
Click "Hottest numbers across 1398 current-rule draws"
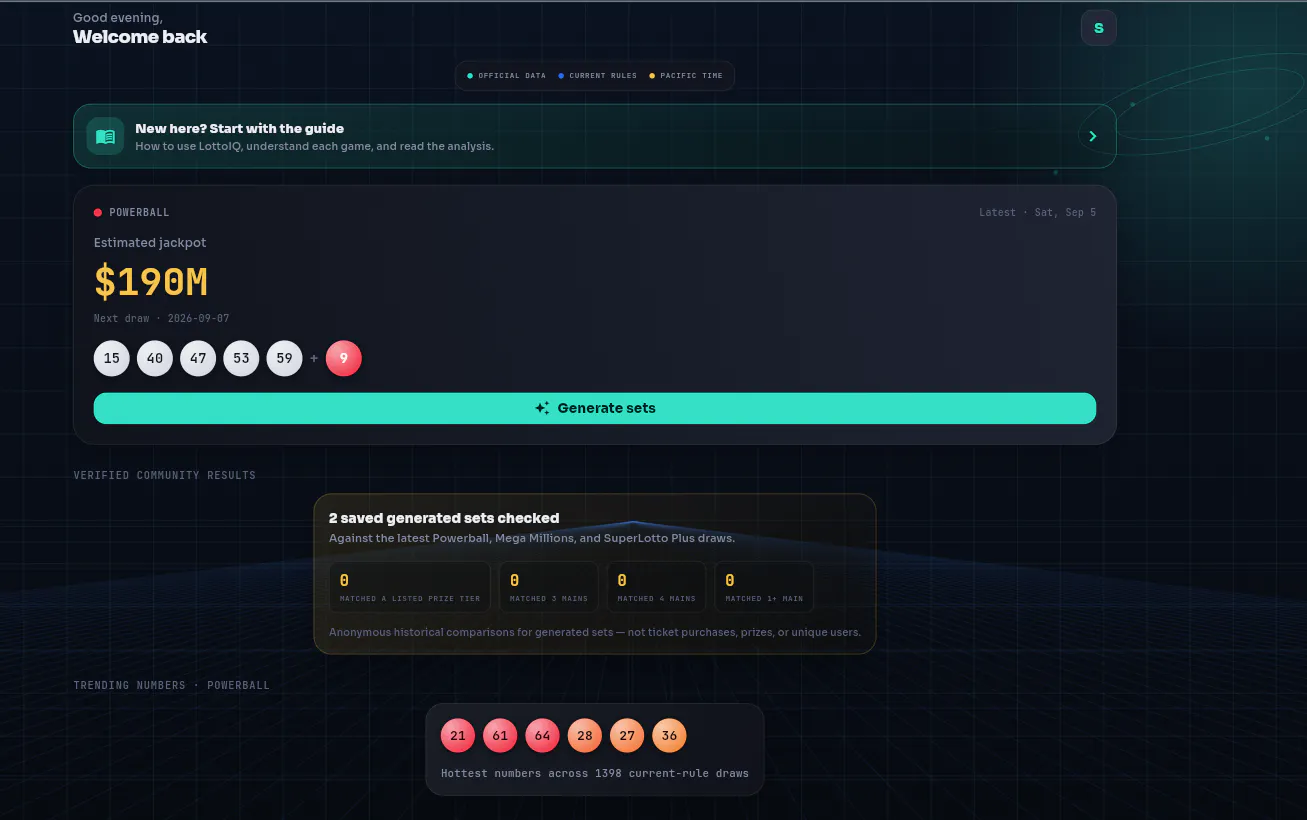click(x=595, y=773)
